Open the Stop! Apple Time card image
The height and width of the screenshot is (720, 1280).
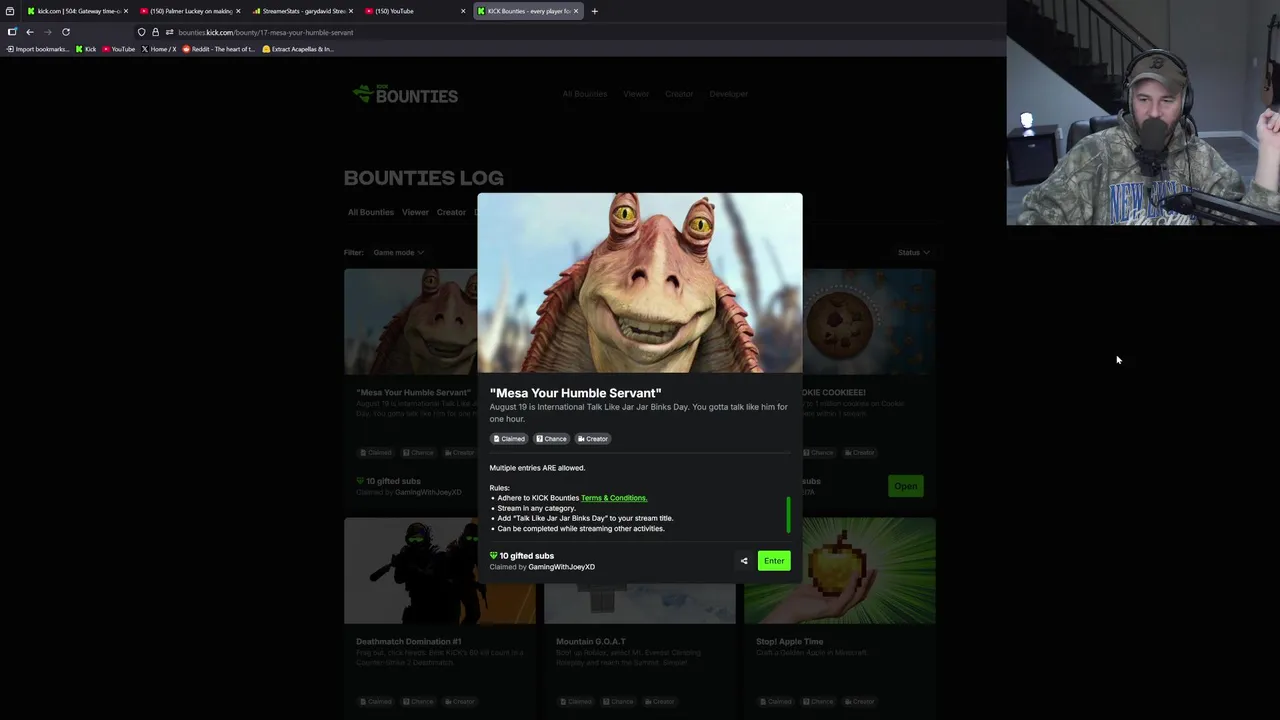coord(840,571)
